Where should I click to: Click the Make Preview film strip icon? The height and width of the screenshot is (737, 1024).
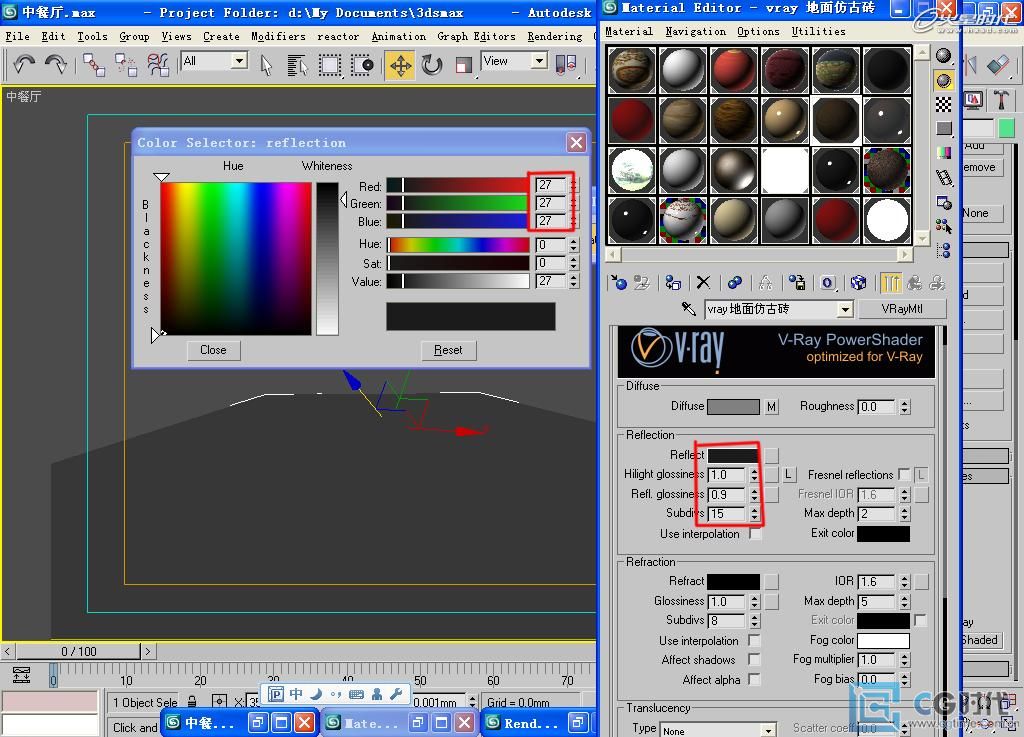pos(944,177)
